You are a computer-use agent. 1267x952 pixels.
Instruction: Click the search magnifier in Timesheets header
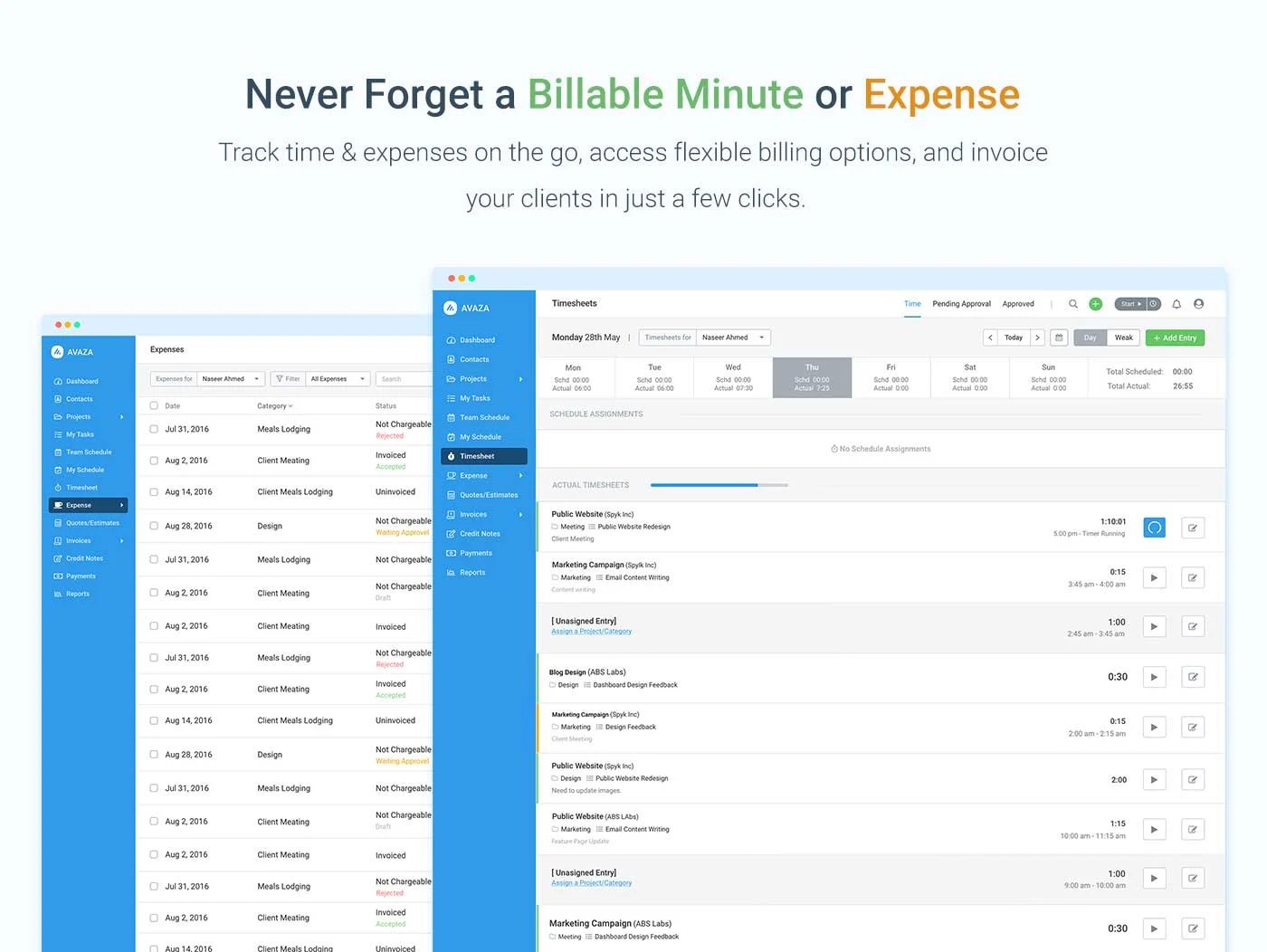[1072, 304]
